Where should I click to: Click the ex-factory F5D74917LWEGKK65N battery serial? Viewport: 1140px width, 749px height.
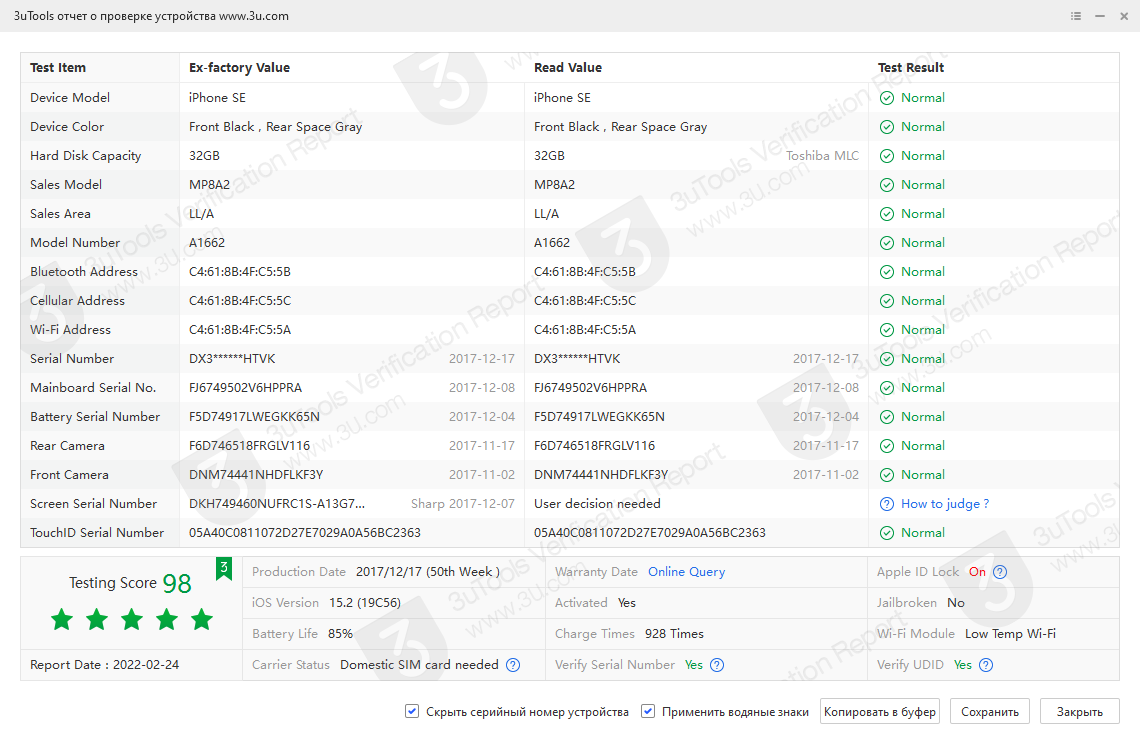pos(254,417)
